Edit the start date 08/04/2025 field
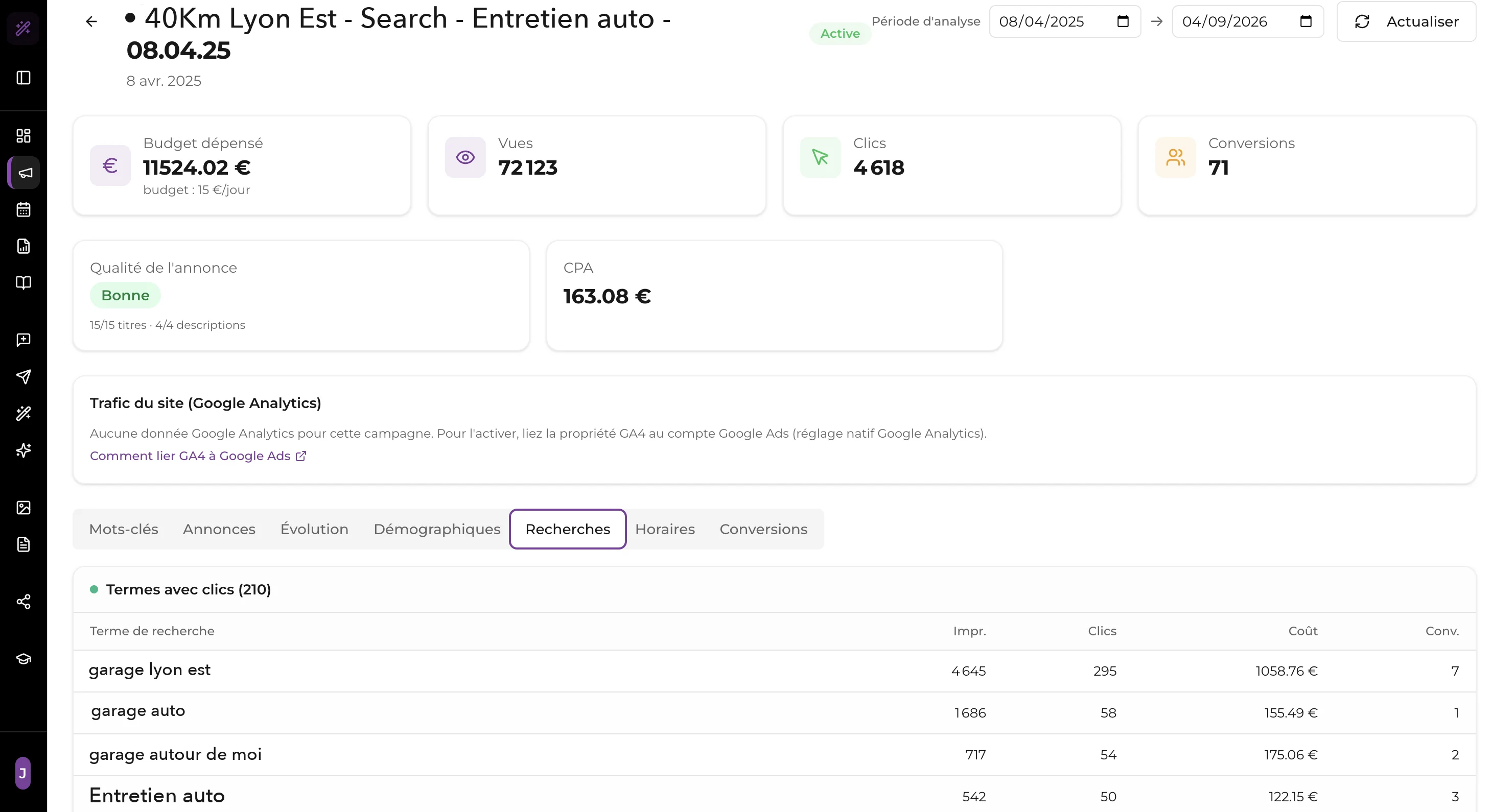The height and width of the screenshot is (812, 1492). [x=1064, y=21]
